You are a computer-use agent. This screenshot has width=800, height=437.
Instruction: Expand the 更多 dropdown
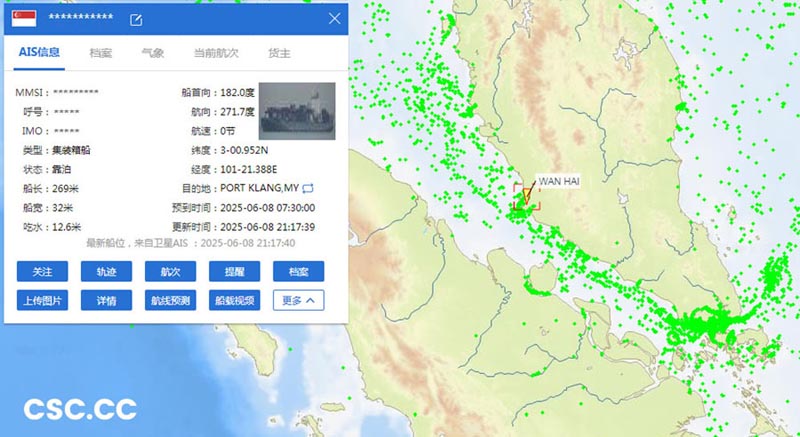298,299
